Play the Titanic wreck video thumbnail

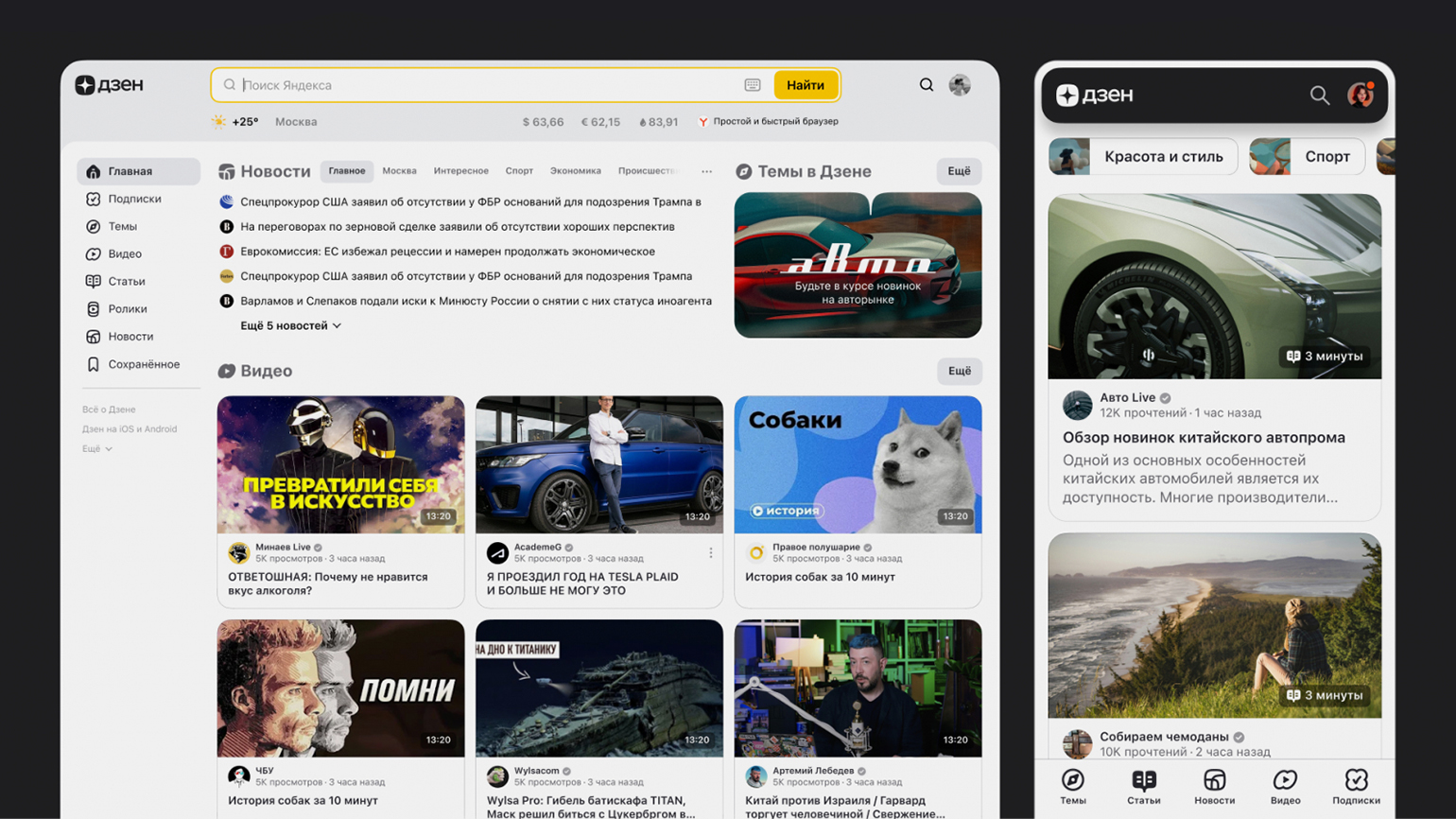coord(599,688)
